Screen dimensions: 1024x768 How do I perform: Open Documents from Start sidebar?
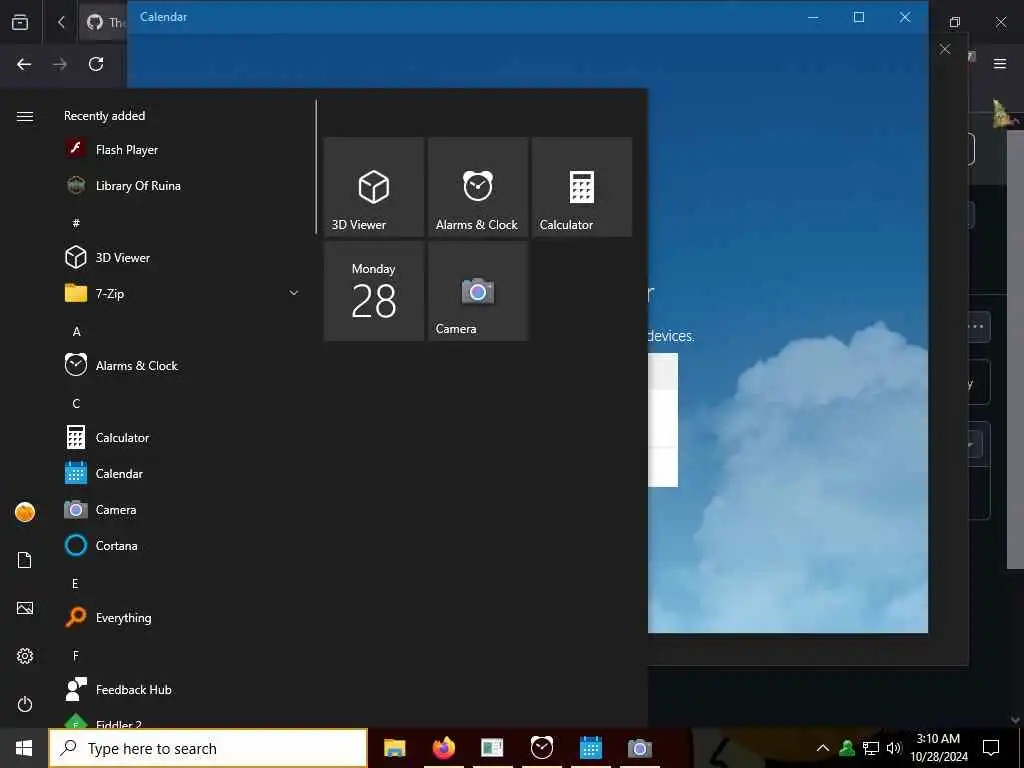point(25,560)
